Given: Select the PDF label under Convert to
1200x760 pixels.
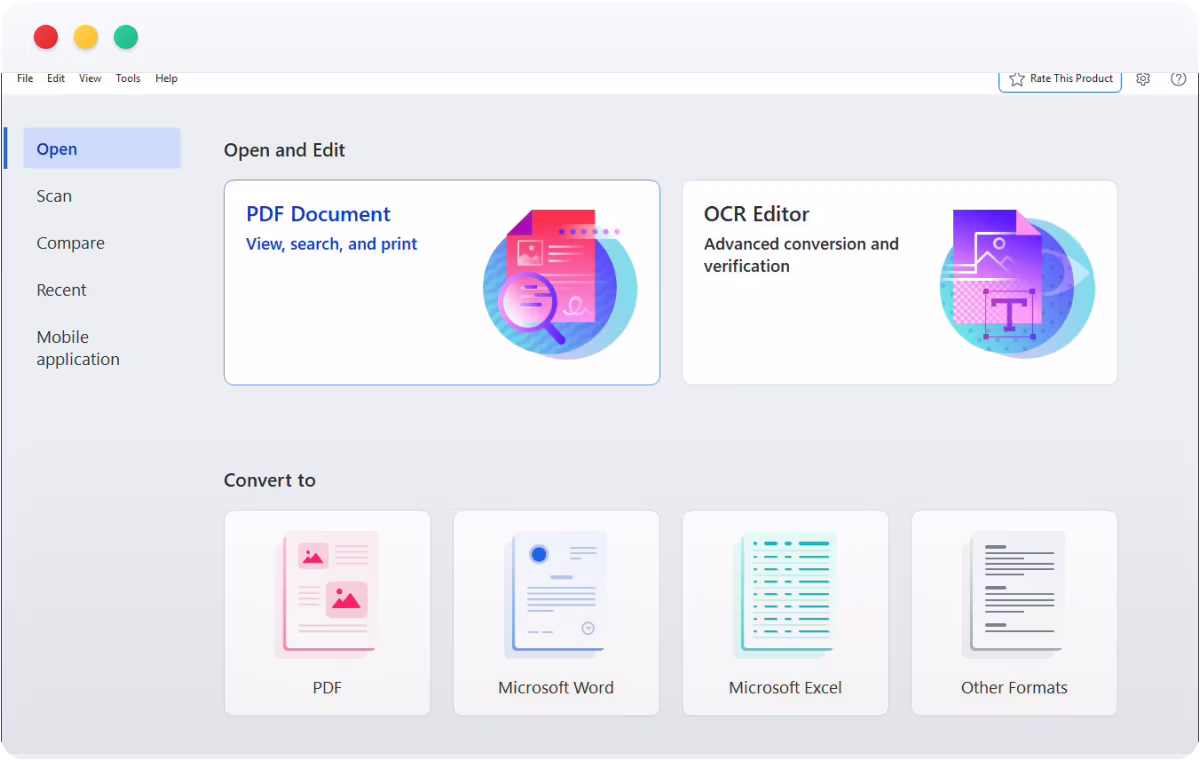Looking at the screenshot, I should coord(327,688).
